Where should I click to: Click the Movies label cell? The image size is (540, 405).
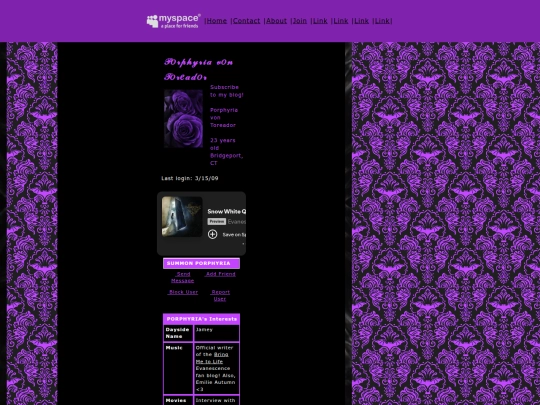[178, 401]
